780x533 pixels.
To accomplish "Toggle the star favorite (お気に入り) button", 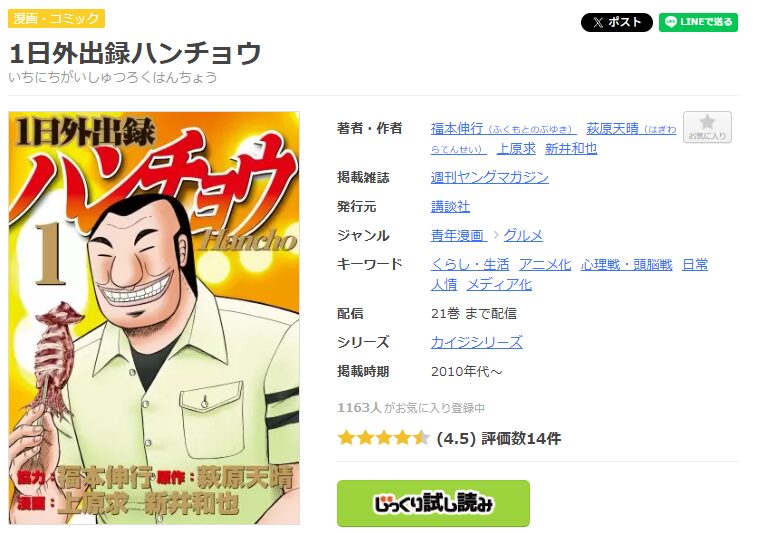I will pyautogui.click(x=707, y=127).
